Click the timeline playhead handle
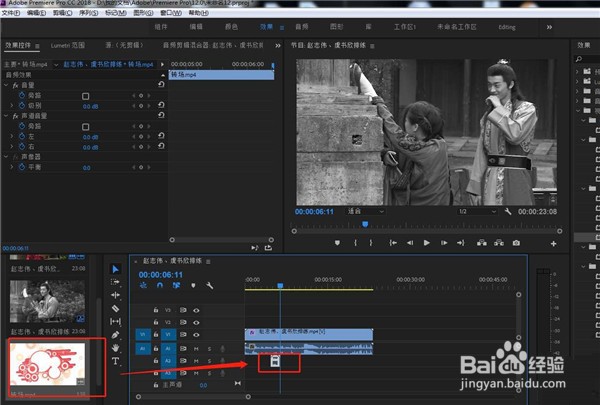Image resolution: width=600 pixels, height=405 pixels. pyautogui.click(x=280, y=286)
